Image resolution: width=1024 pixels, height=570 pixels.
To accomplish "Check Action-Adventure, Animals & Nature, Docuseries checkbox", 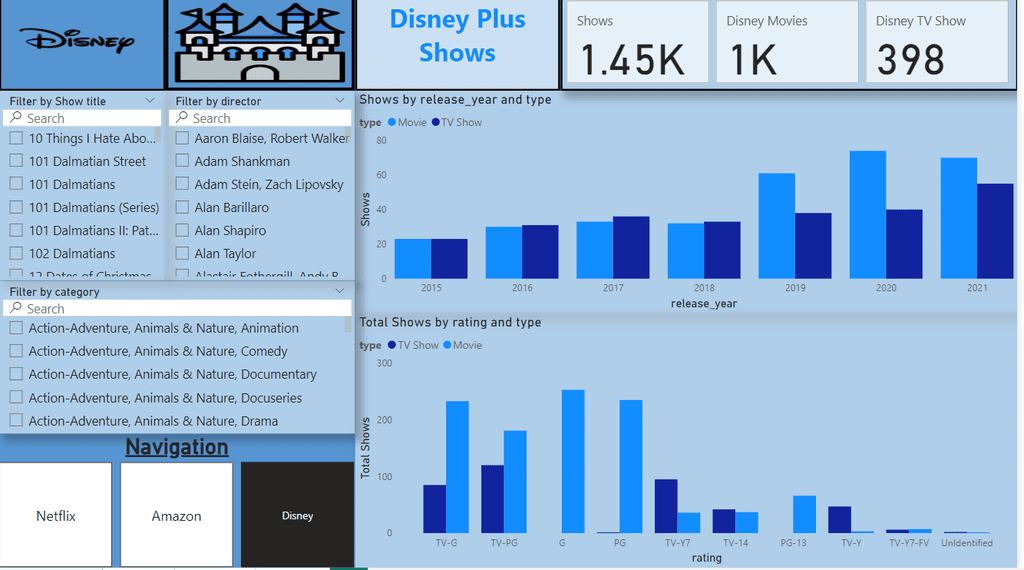I will [16, 397].
